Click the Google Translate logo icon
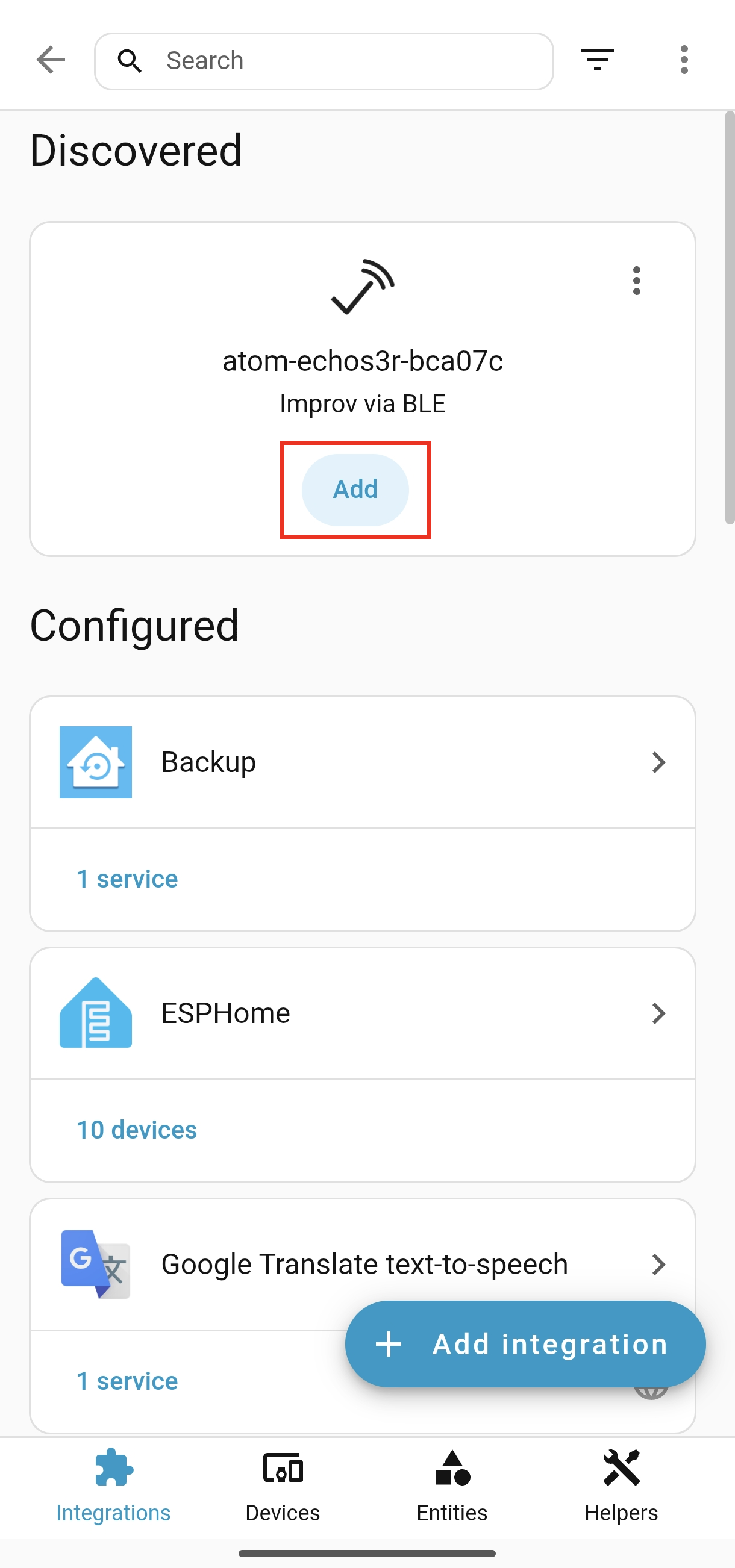This screenshot has height=1568, width=735. [96, 1265]
